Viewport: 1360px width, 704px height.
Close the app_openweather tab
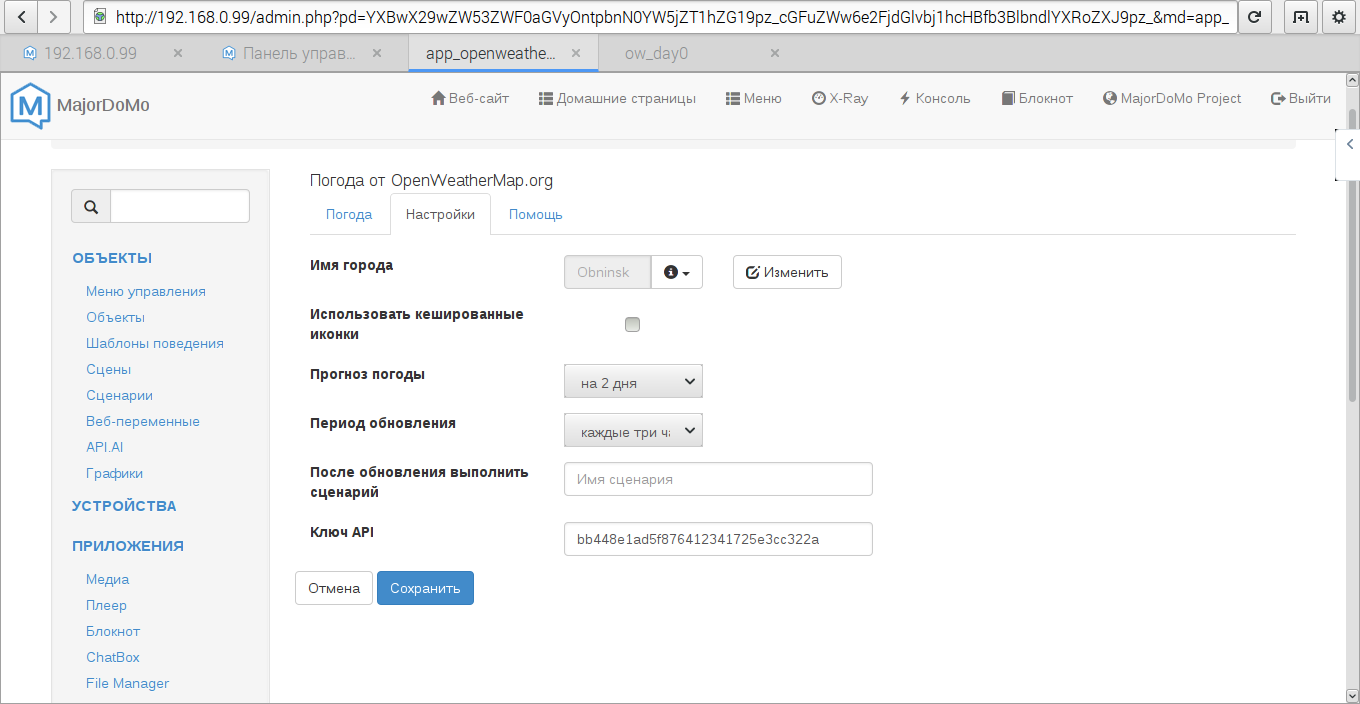coord(576,53)
